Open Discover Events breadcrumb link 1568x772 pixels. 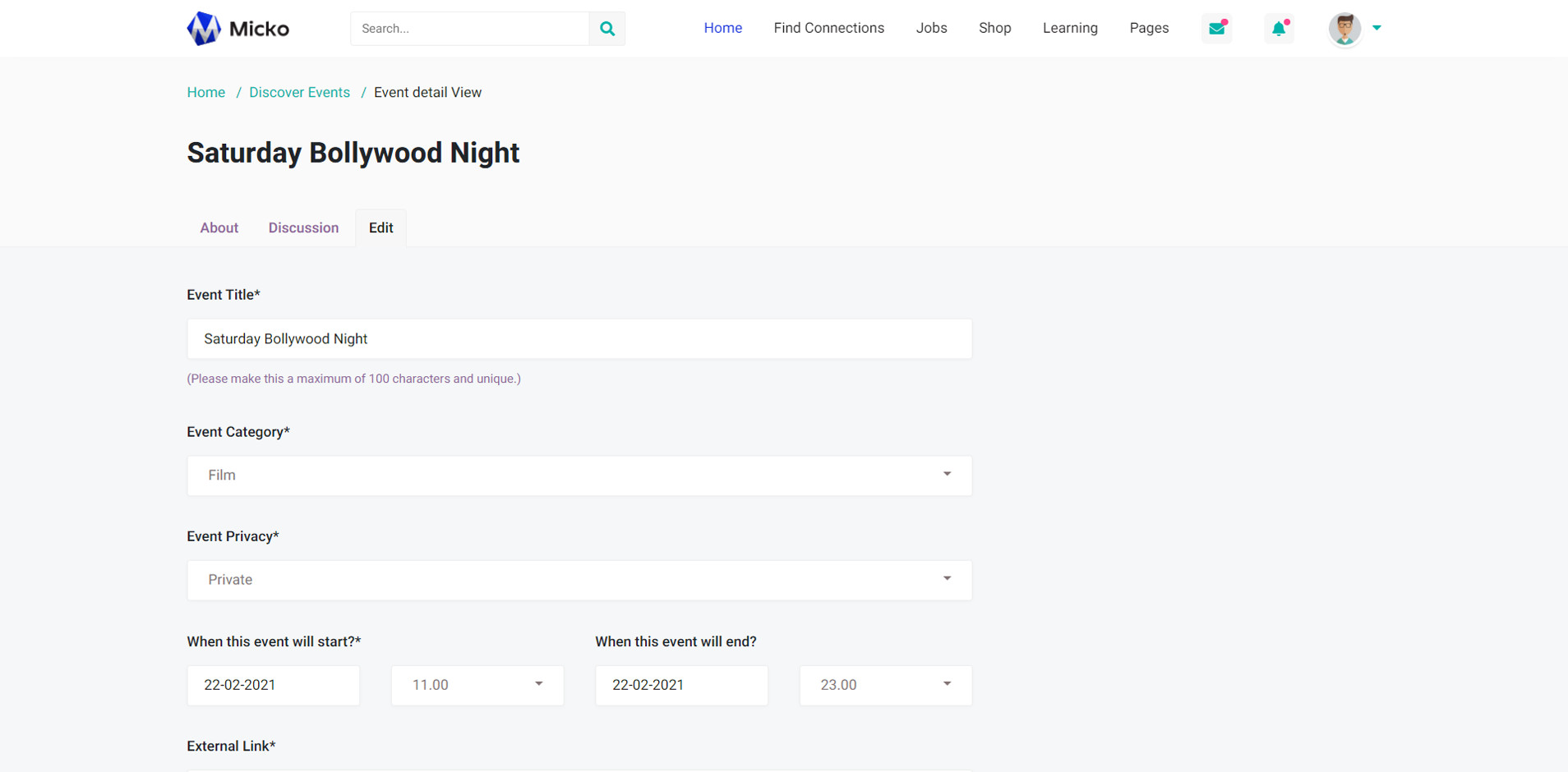click(299, 93)
